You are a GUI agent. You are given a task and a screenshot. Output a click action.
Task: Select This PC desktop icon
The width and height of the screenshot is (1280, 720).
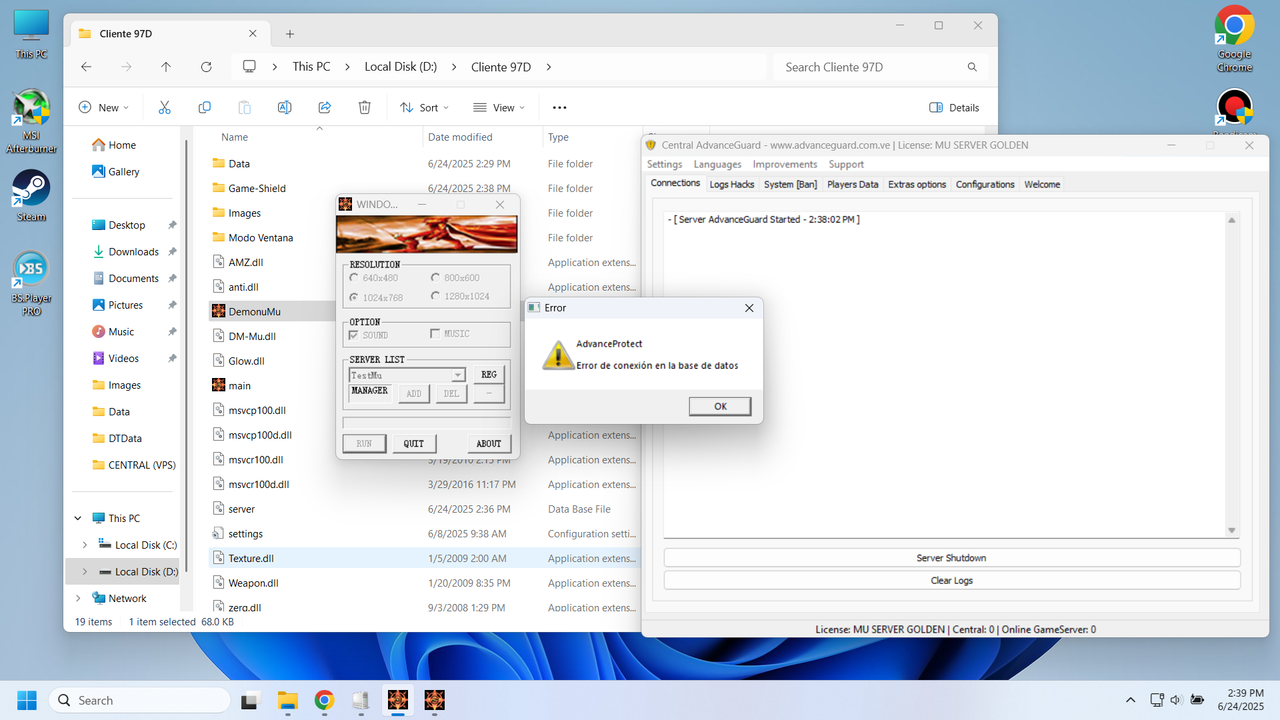pyautogui.click(x=31, y=34)
